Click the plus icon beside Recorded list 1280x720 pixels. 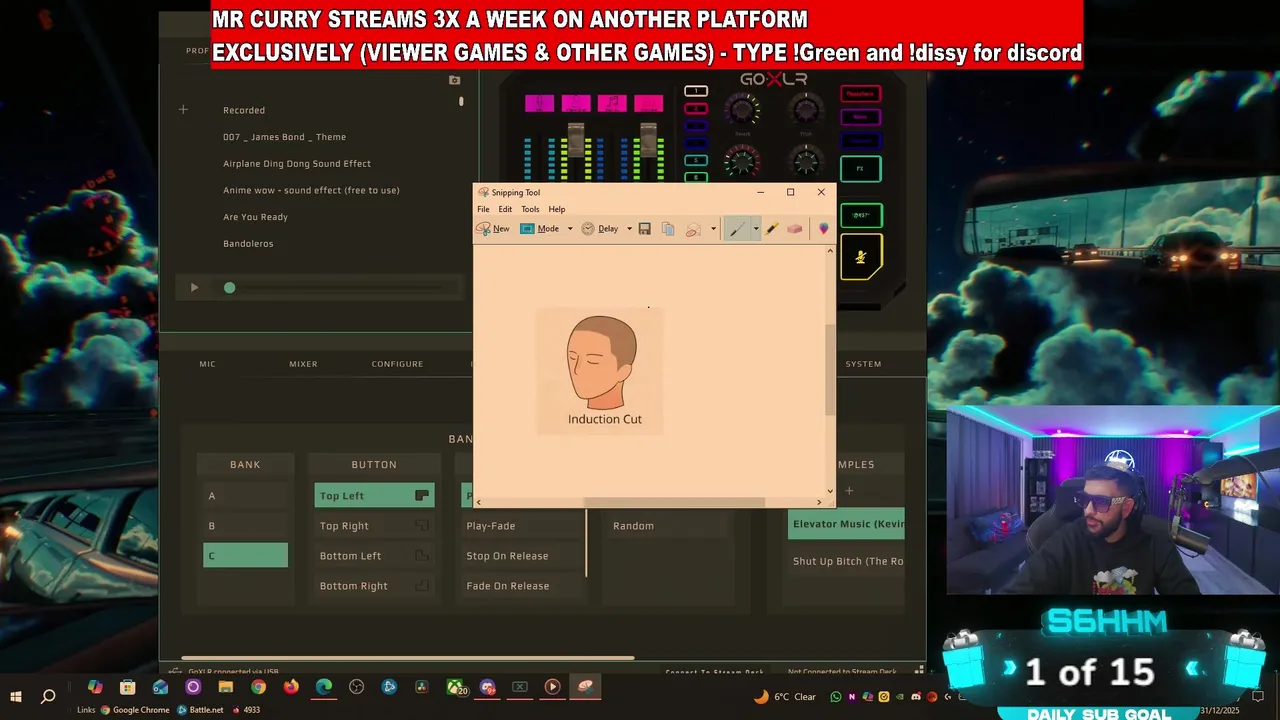click(x=183, y=110)
